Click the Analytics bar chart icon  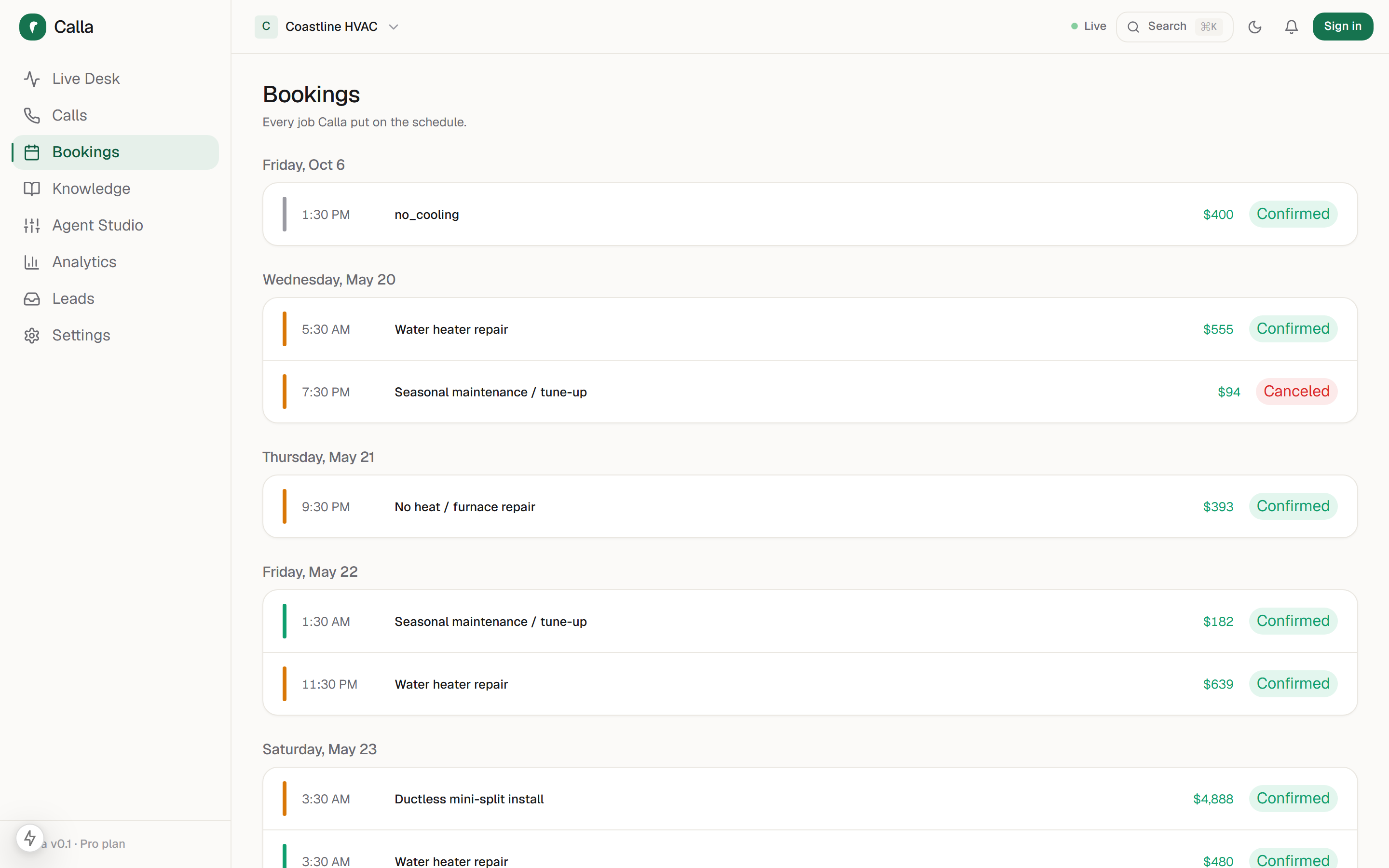click(x=32, y=262)
